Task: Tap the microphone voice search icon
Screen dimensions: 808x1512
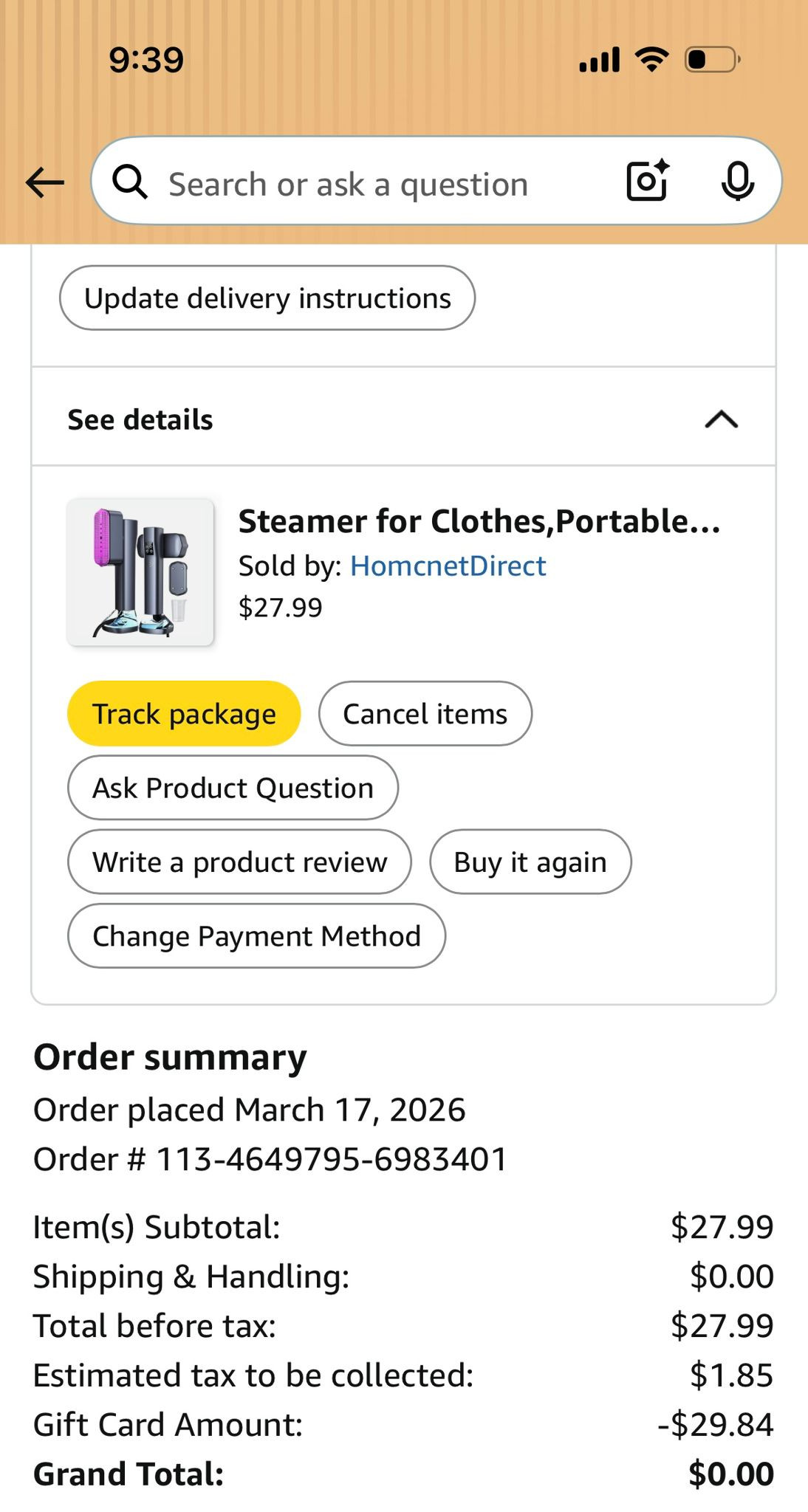Action: [737, 182]
